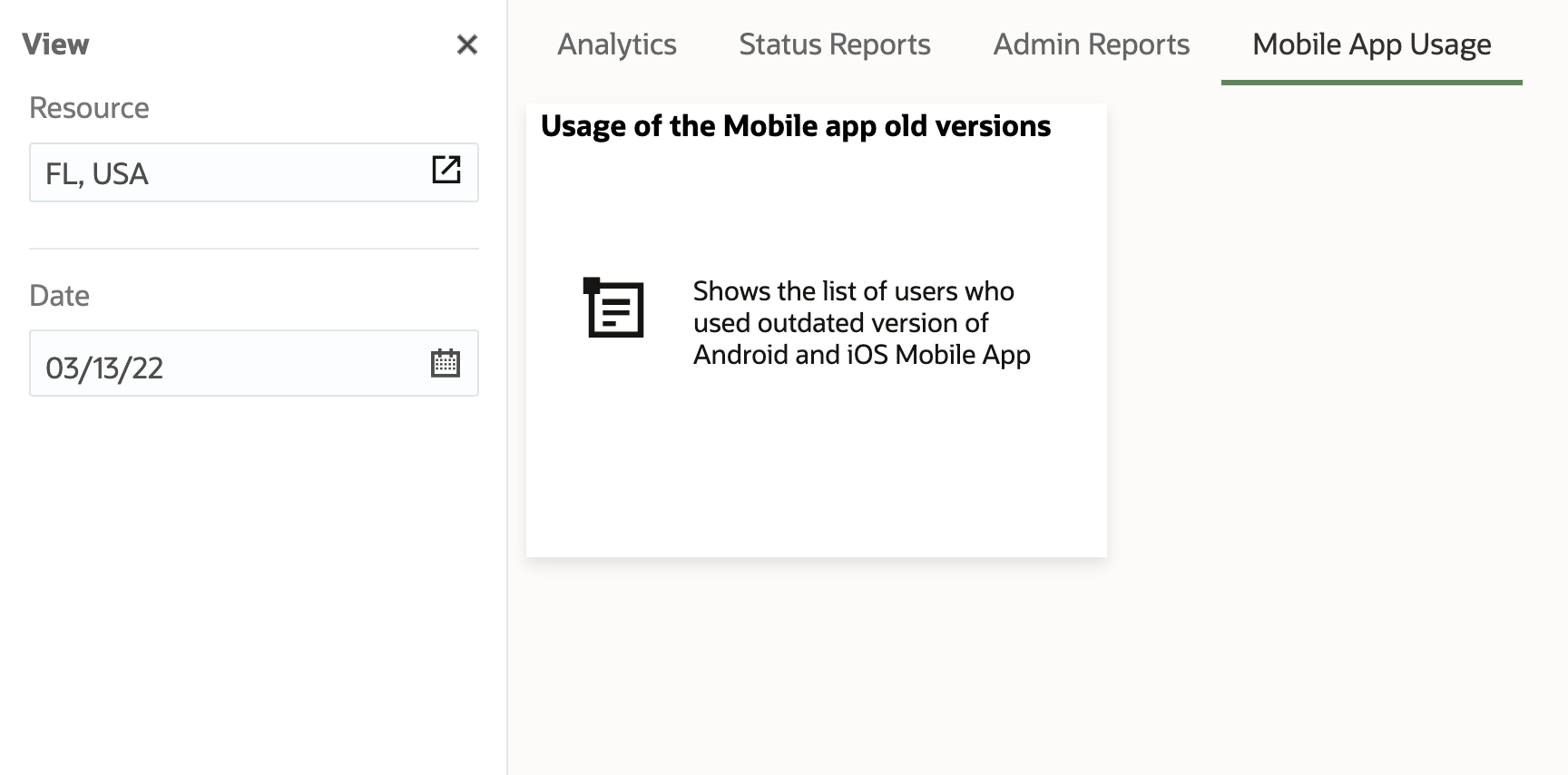Click the "Resource" field label
Viewport: 1568px width, 775px height.
[x=89, y=108]
